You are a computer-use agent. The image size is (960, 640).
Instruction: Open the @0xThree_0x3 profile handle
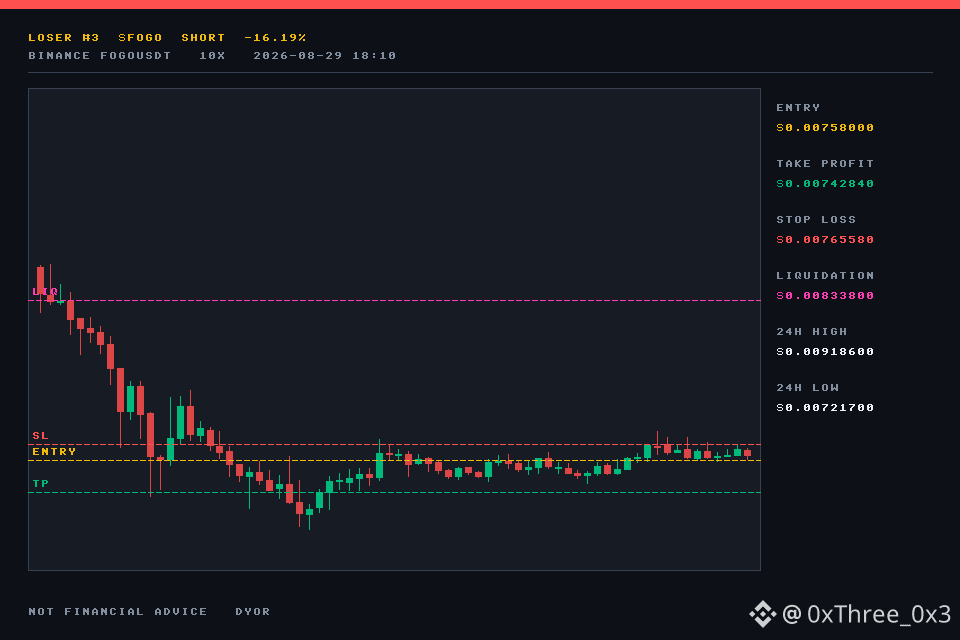[866, 614]
